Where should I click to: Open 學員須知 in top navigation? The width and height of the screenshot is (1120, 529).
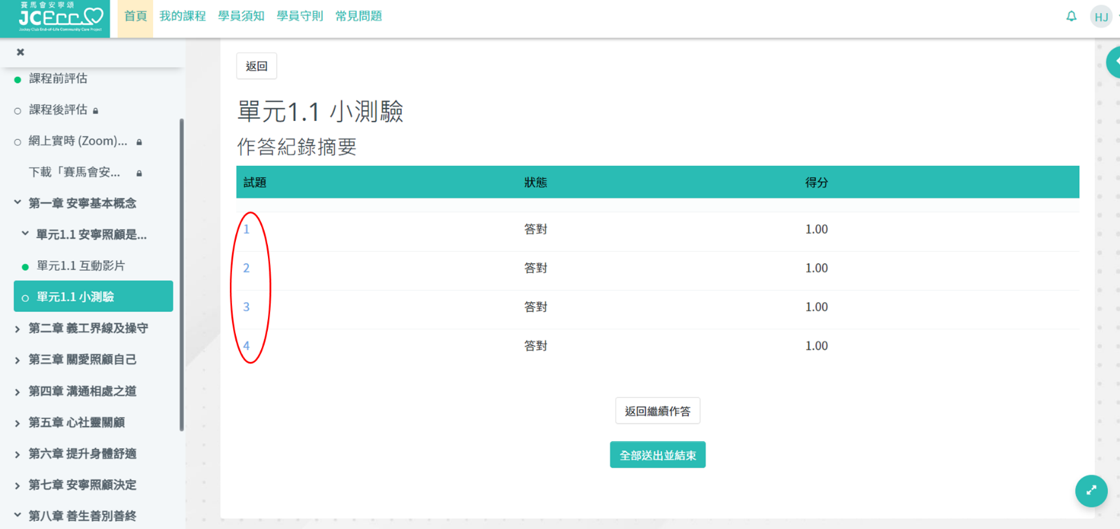tap(241, 16)
